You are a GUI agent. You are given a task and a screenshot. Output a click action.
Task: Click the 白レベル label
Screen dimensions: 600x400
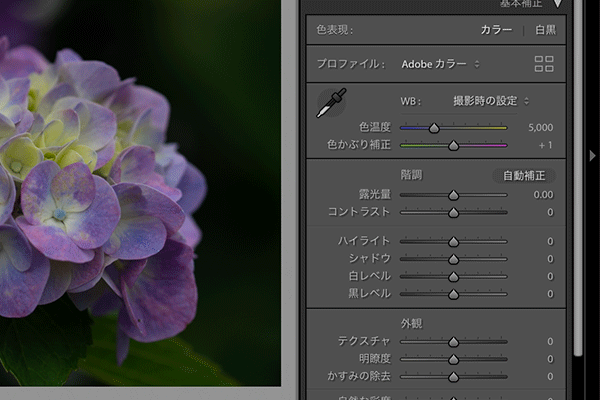point(369,276)
